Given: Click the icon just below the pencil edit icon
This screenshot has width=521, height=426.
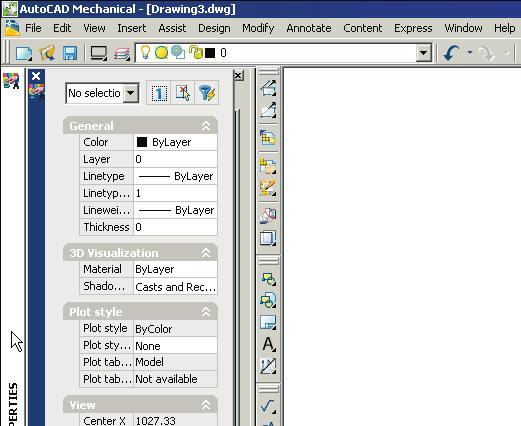Looking at the screenshot, I should tap(268, 215).
